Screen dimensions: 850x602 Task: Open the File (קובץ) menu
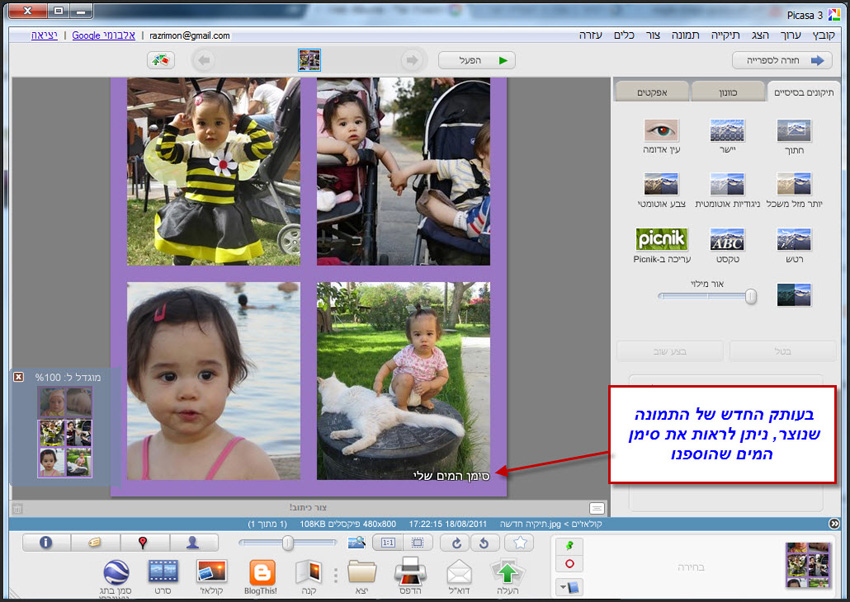pyautogui.click(x=823, y=35)
